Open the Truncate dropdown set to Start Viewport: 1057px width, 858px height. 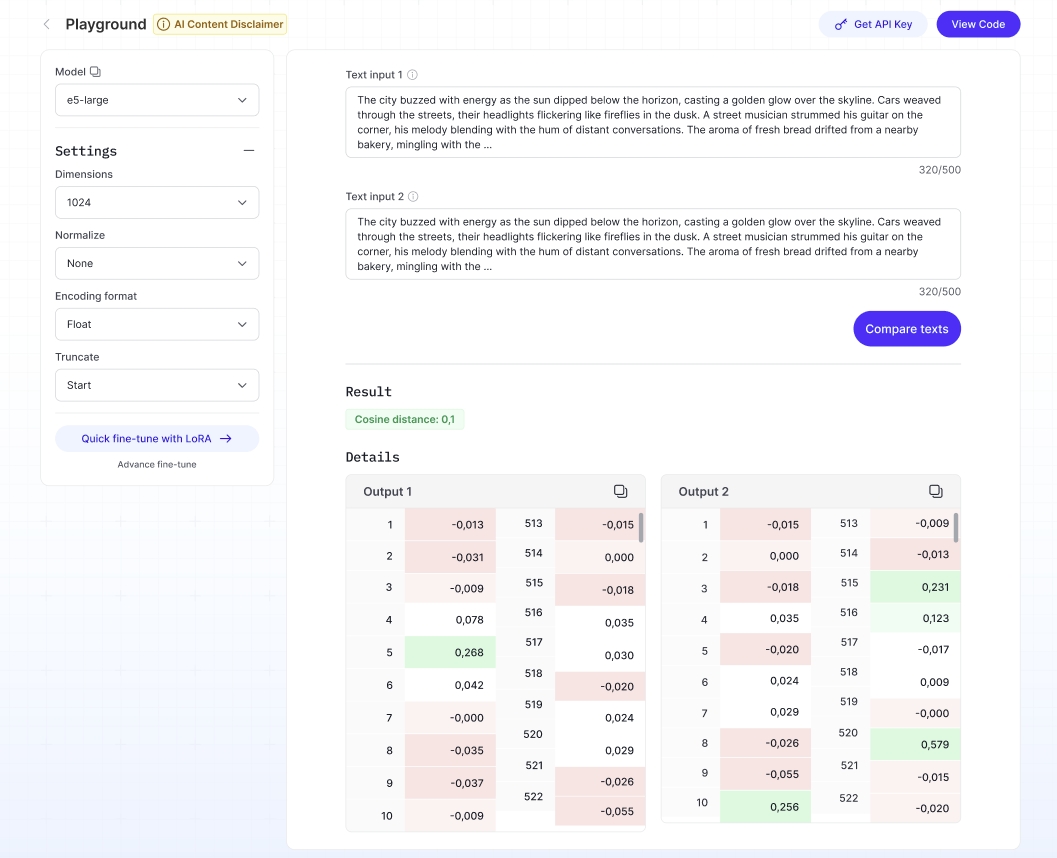(157, 385)
